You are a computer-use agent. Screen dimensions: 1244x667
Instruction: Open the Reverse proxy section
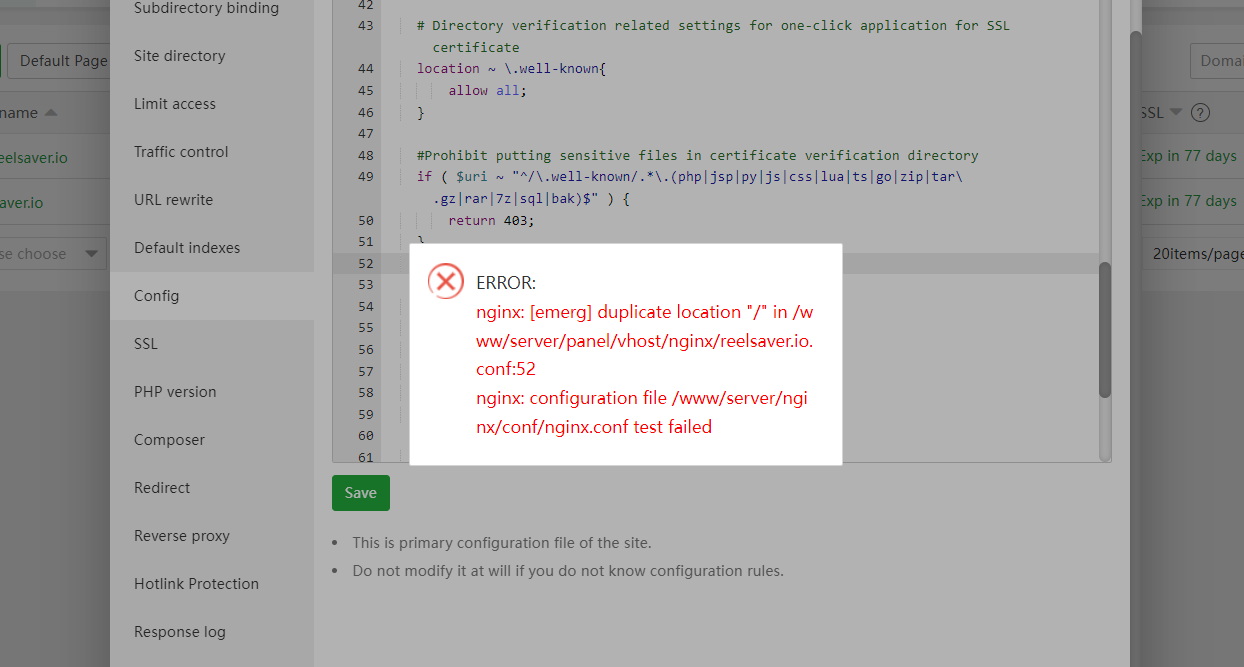(x=182, y=536)
